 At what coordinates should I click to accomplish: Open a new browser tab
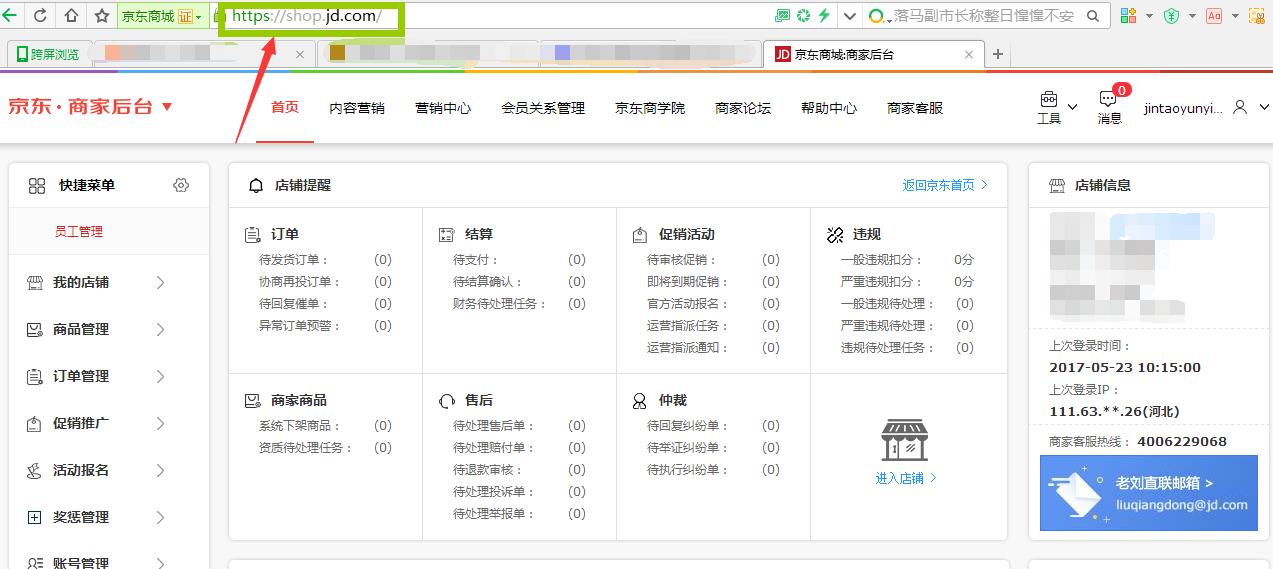(x=997, y=54)
